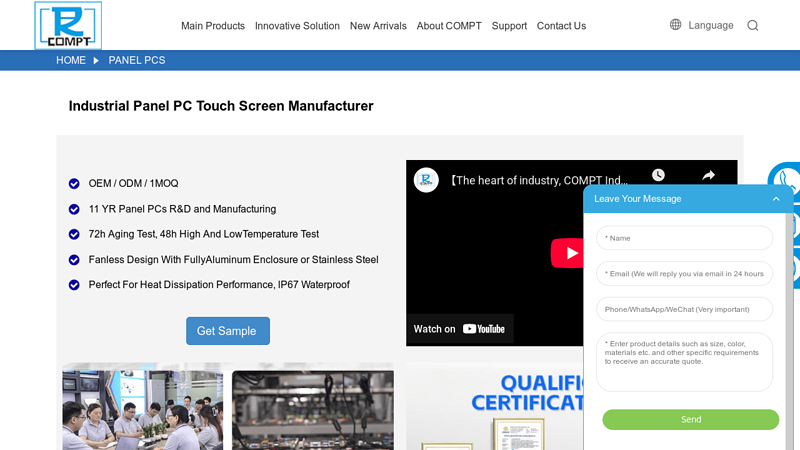Focus the Email input field
The height and width of the screenshot is (450, 800).
pos(684,274)
